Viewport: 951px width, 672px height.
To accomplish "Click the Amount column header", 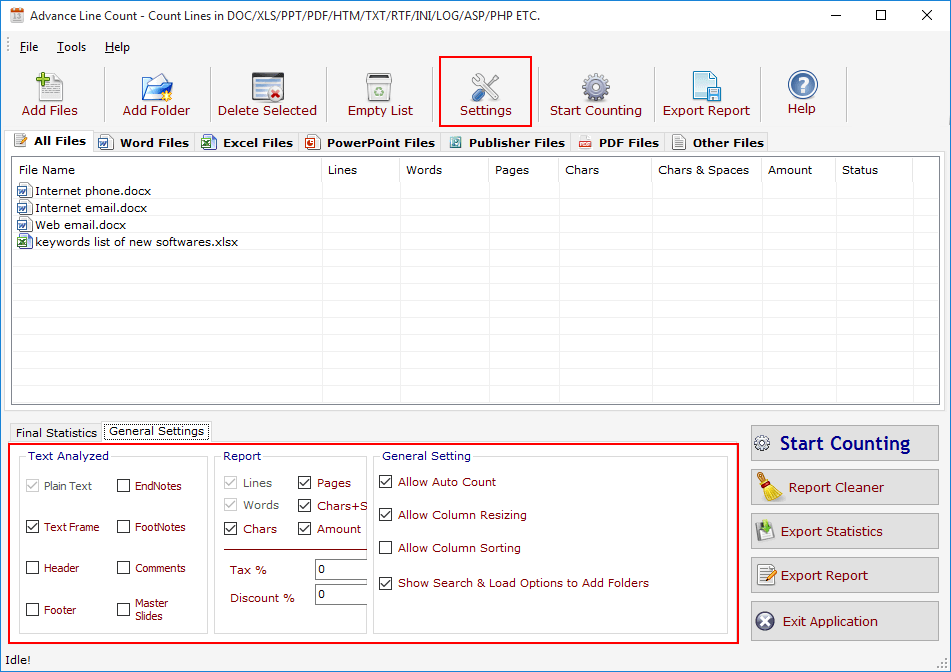I will pyautogui.click(x=799, y=170).
